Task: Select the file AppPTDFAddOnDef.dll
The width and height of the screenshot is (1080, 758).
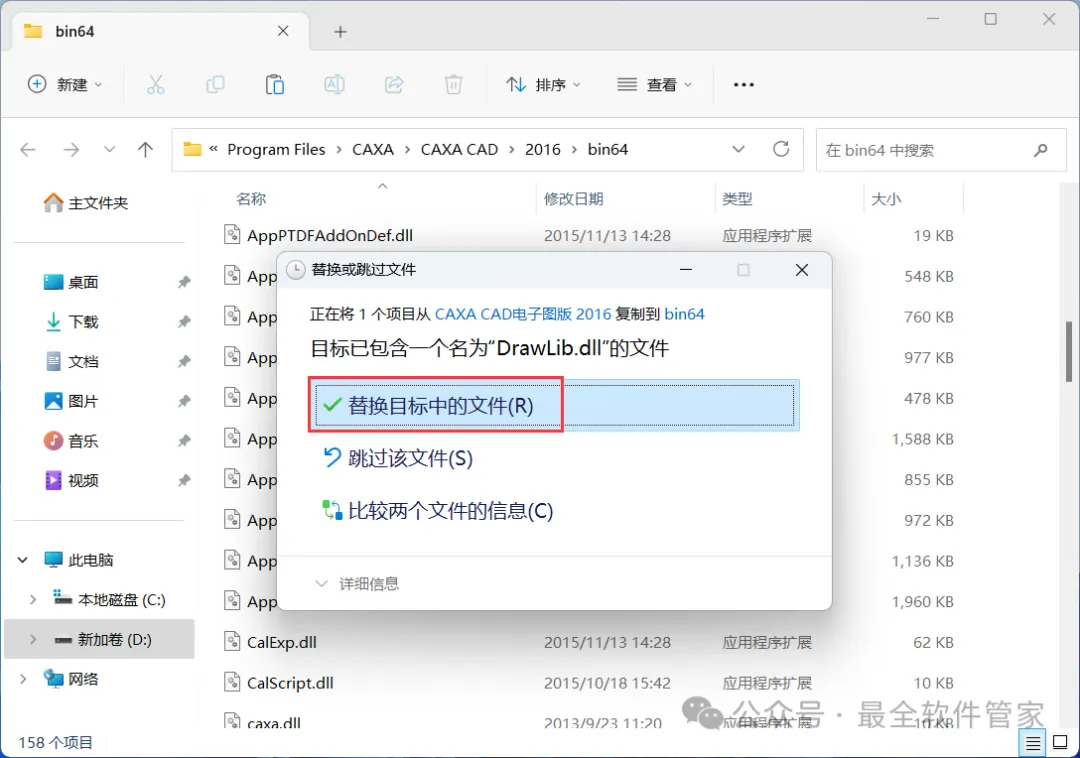Action: click(330, 235)
